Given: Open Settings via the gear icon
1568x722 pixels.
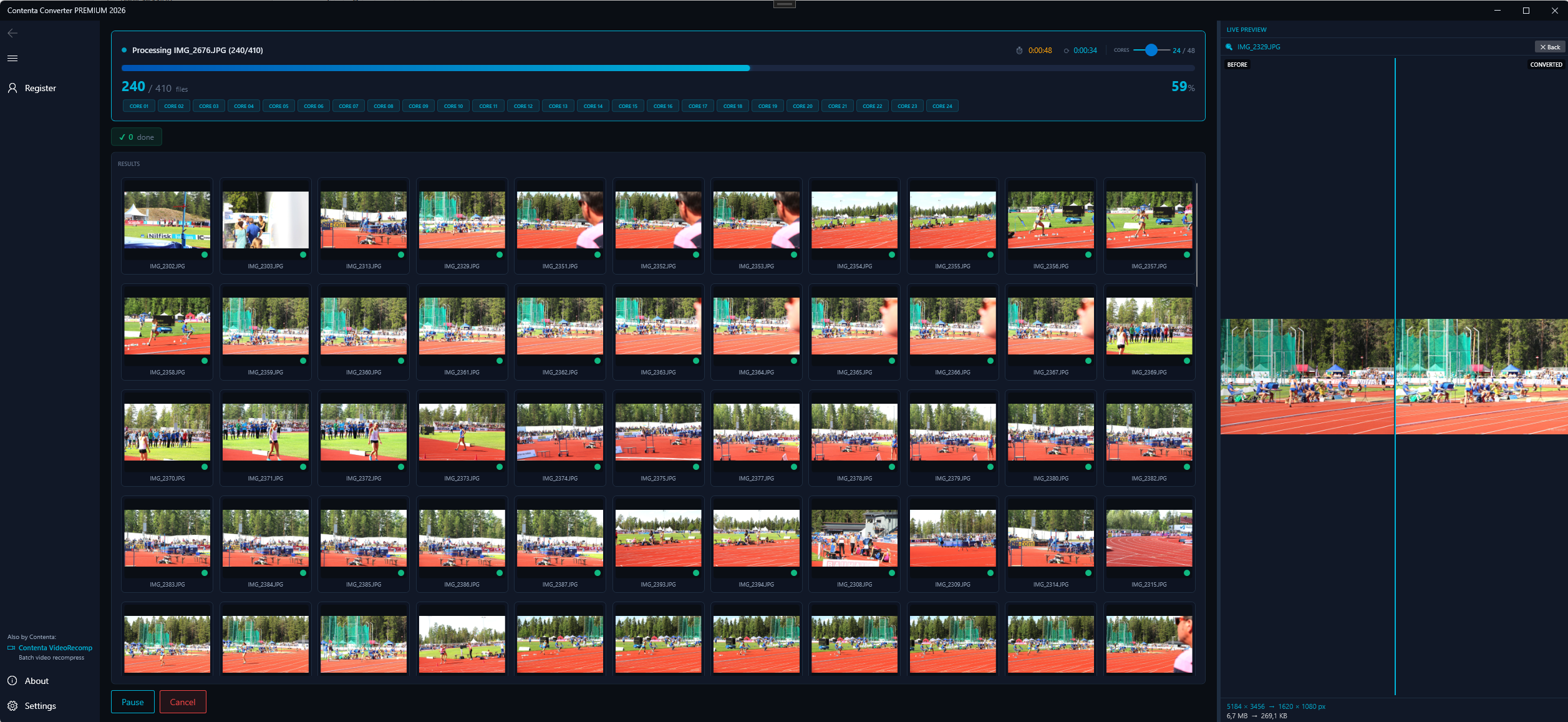Looking at the screenshot, I should click(x=12, y=706).
